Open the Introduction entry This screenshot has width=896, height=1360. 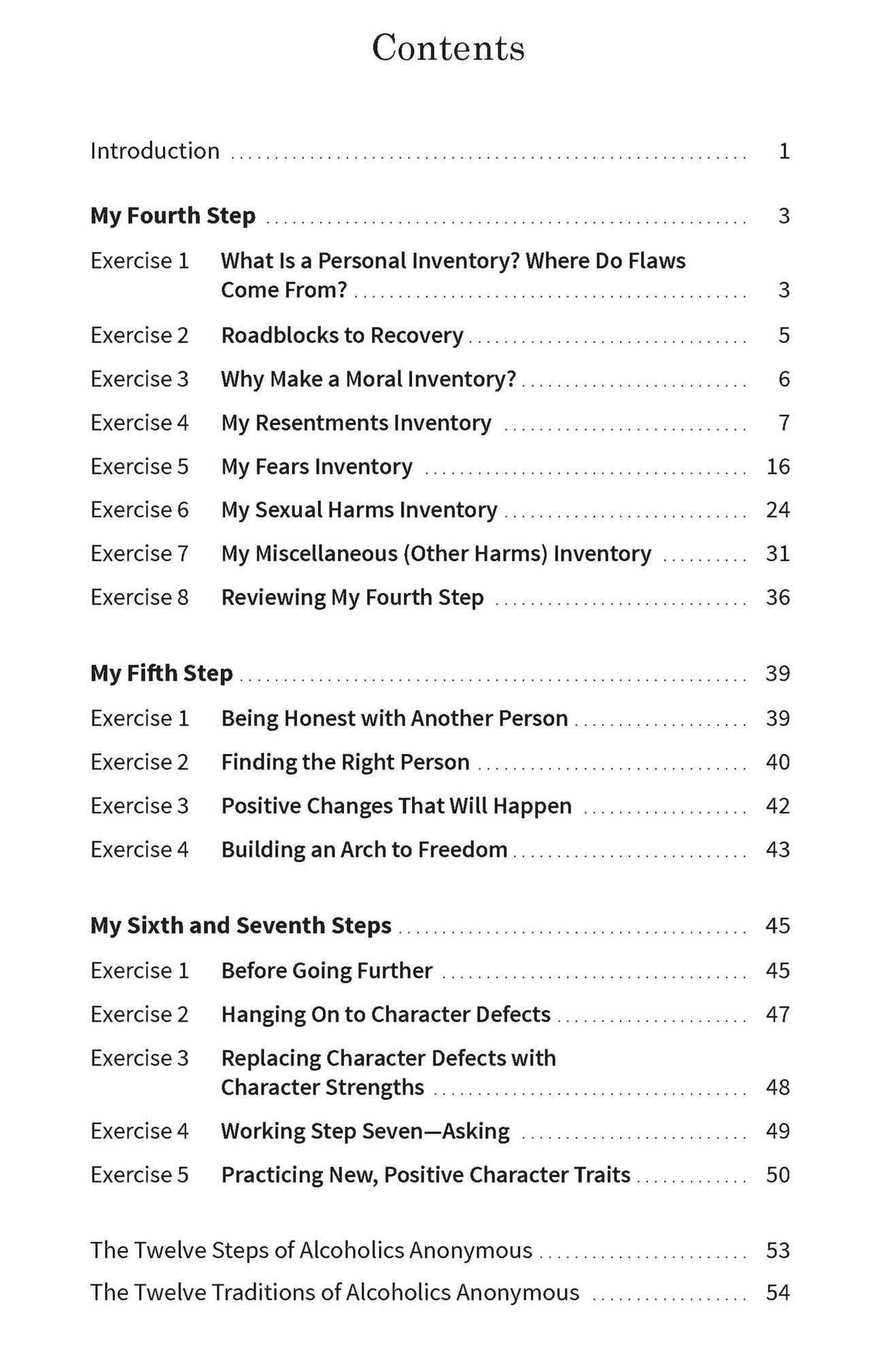coord(155,151)
